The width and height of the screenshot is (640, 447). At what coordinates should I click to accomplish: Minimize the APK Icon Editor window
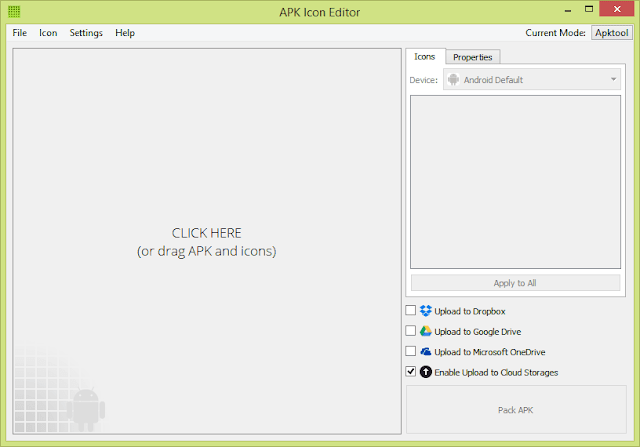coord(568,9)
